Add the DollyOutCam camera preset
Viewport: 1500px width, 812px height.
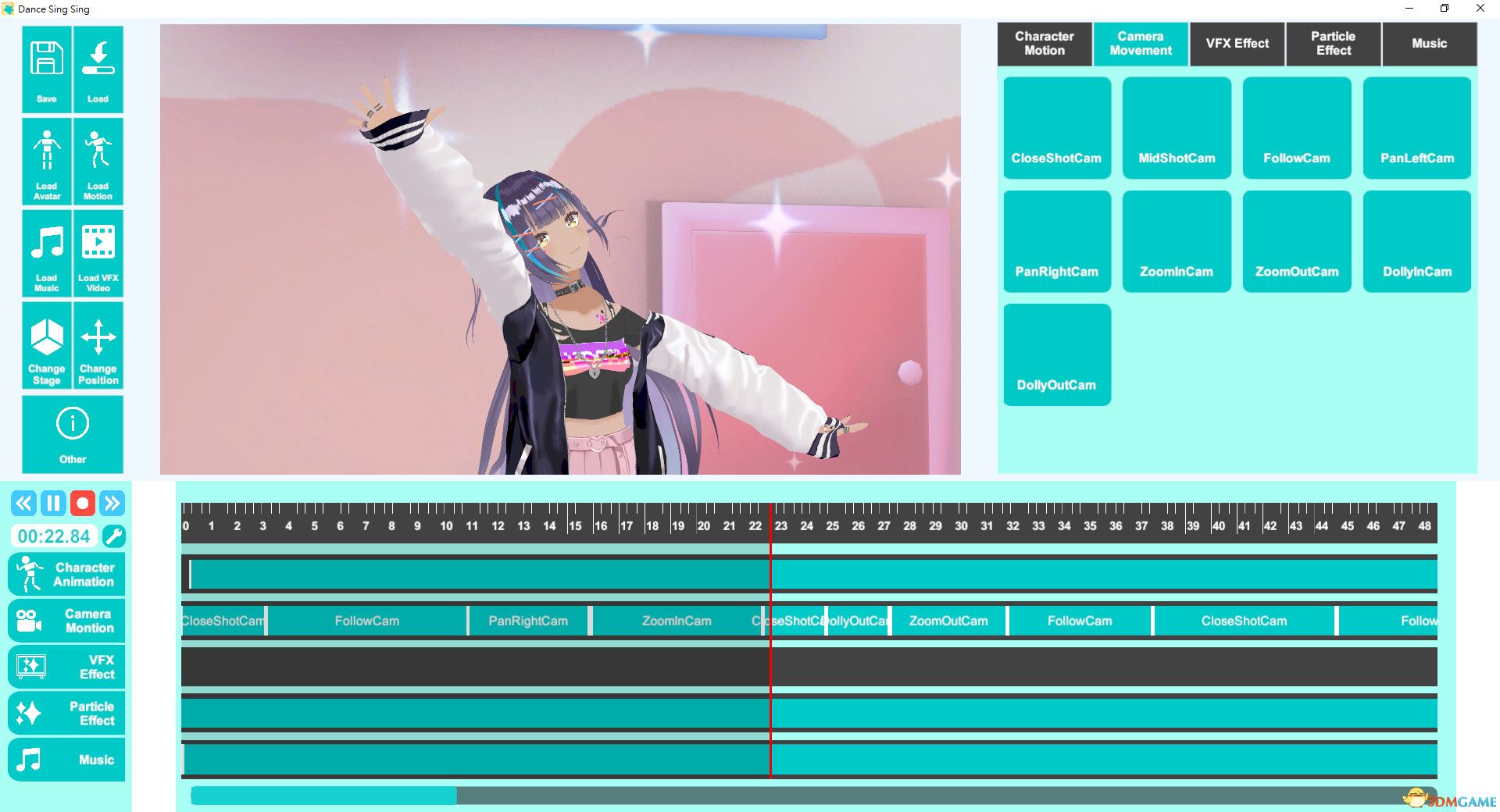point(1056,355)
